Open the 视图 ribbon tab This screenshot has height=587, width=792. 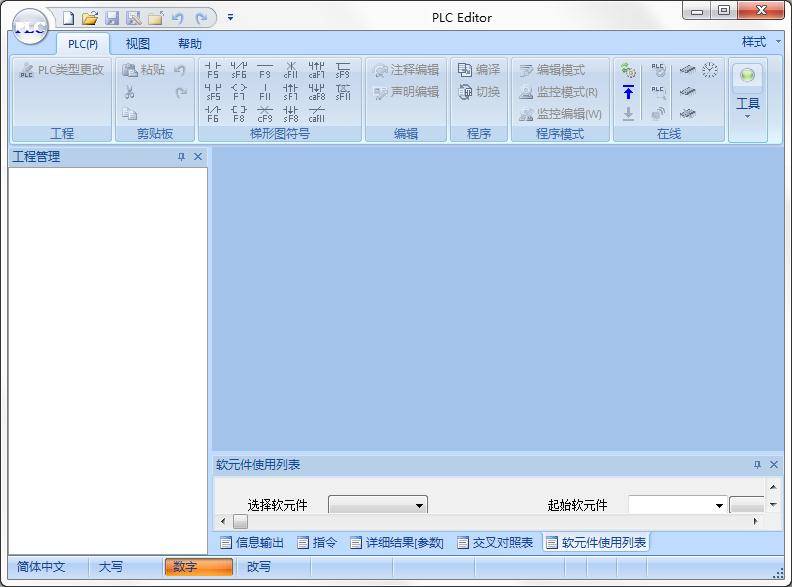coord(137,44)
